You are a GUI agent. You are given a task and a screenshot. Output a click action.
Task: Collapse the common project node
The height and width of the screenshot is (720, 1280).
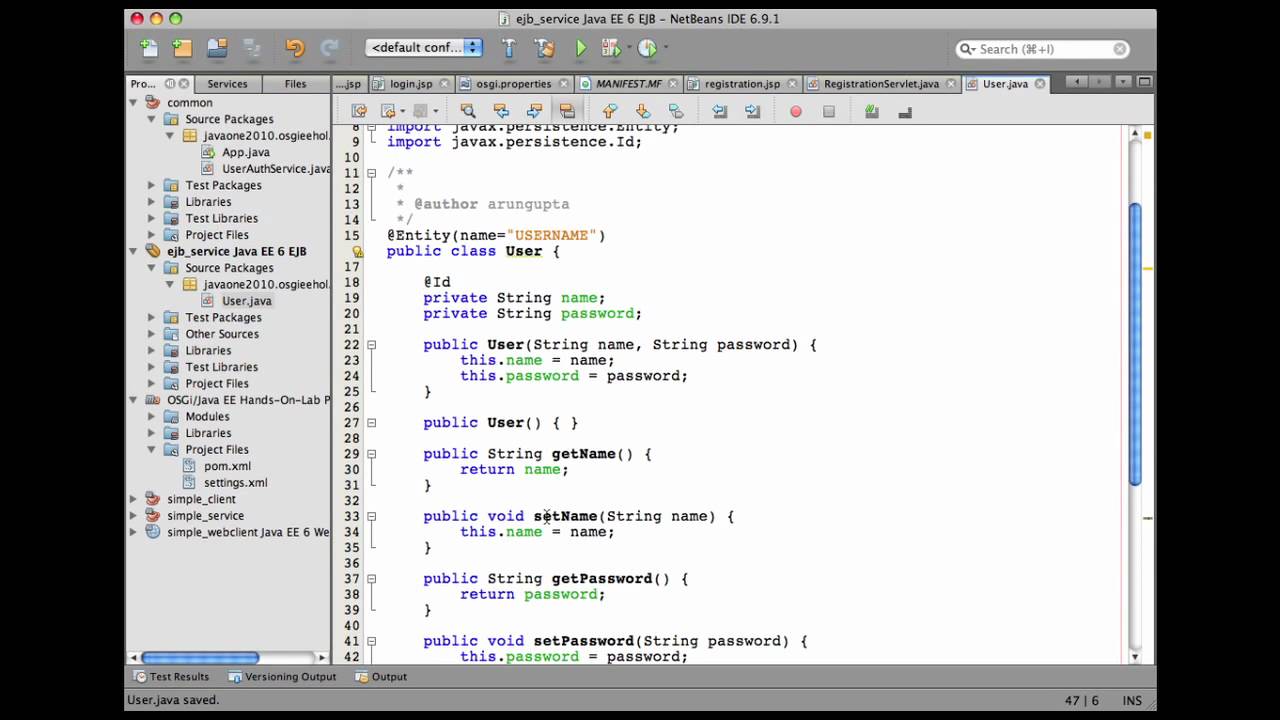(x=133, y=102)
